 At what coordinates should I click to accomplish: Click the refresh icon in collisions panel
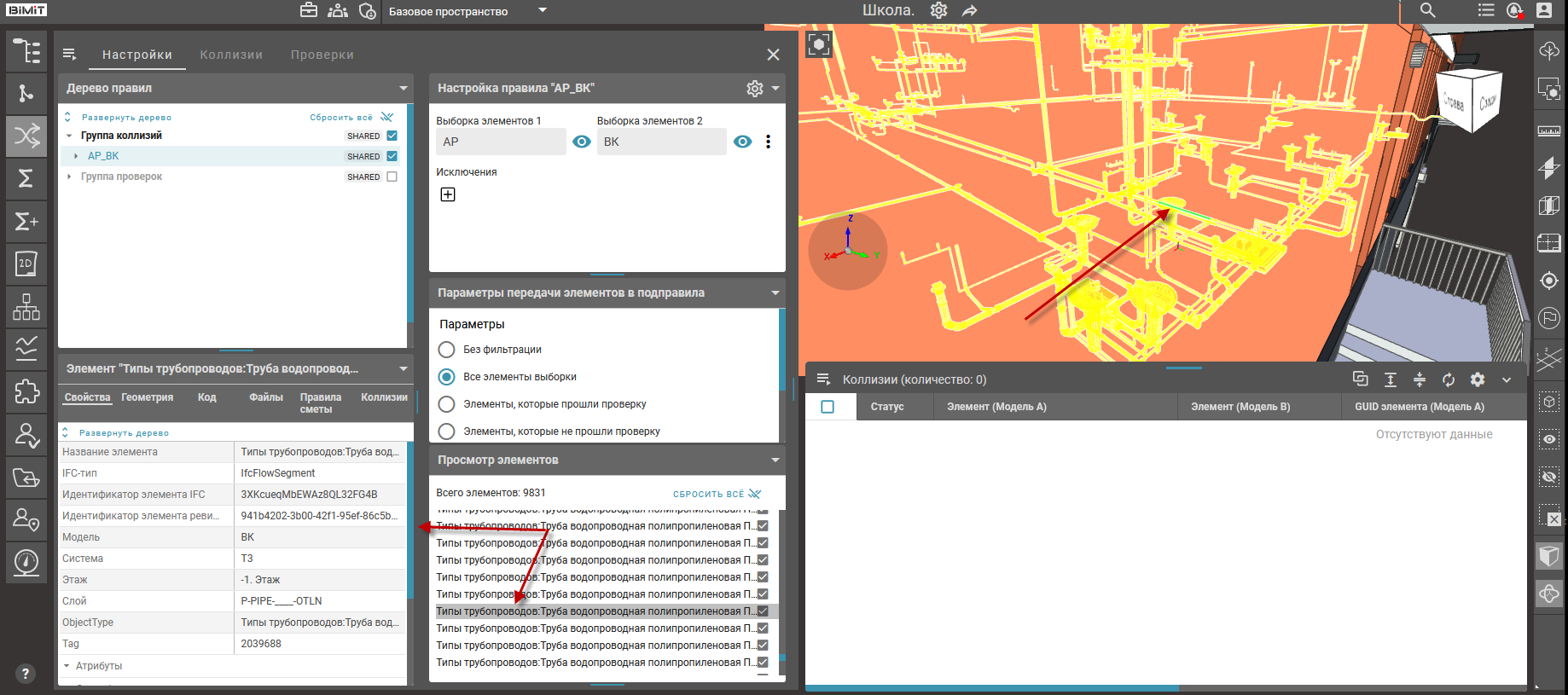coord(1449,380)
